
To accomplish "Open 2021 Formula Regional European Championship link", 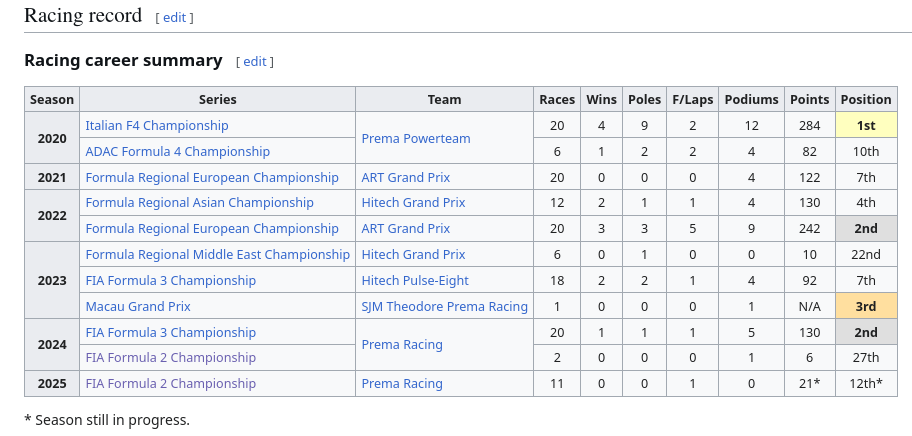I will [212, 177].
